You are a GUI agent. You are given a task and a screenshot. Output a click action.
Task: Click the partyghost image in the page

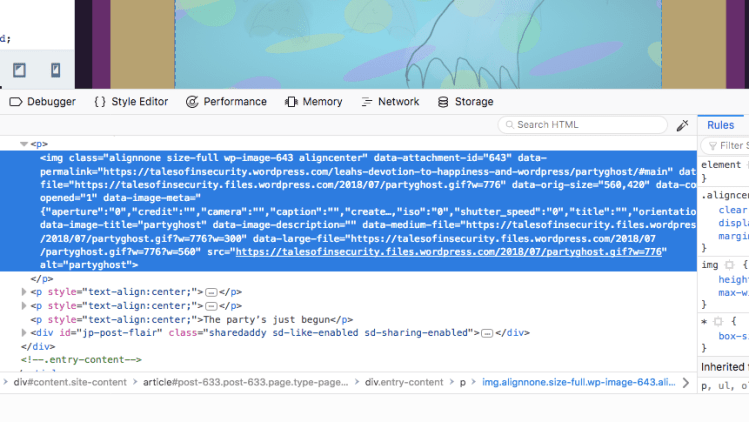click(418, 44)
